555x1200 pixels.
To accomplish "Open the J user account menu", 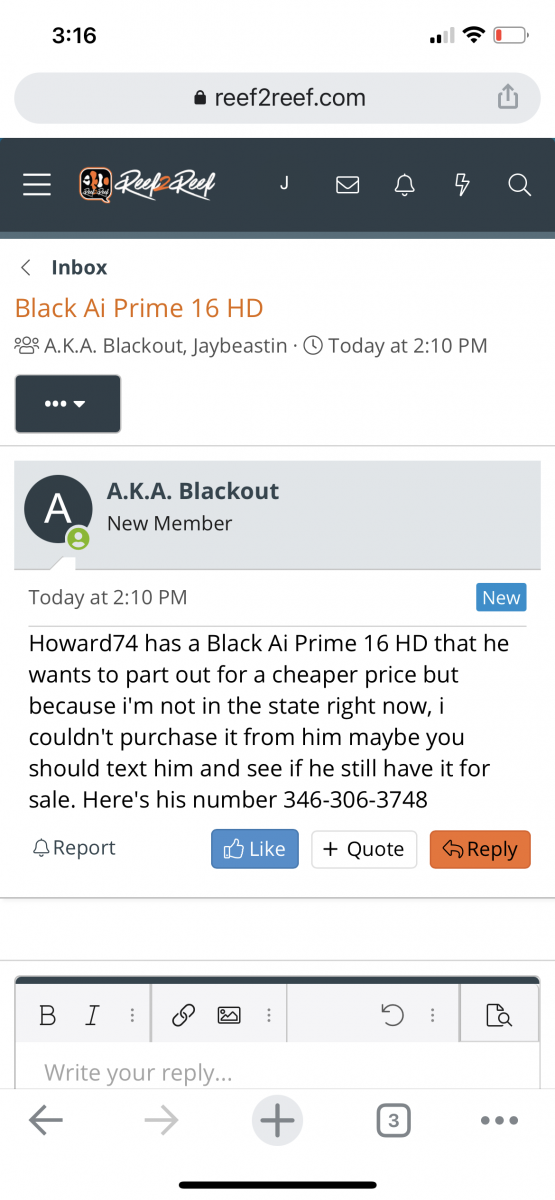I will [284, 184].
